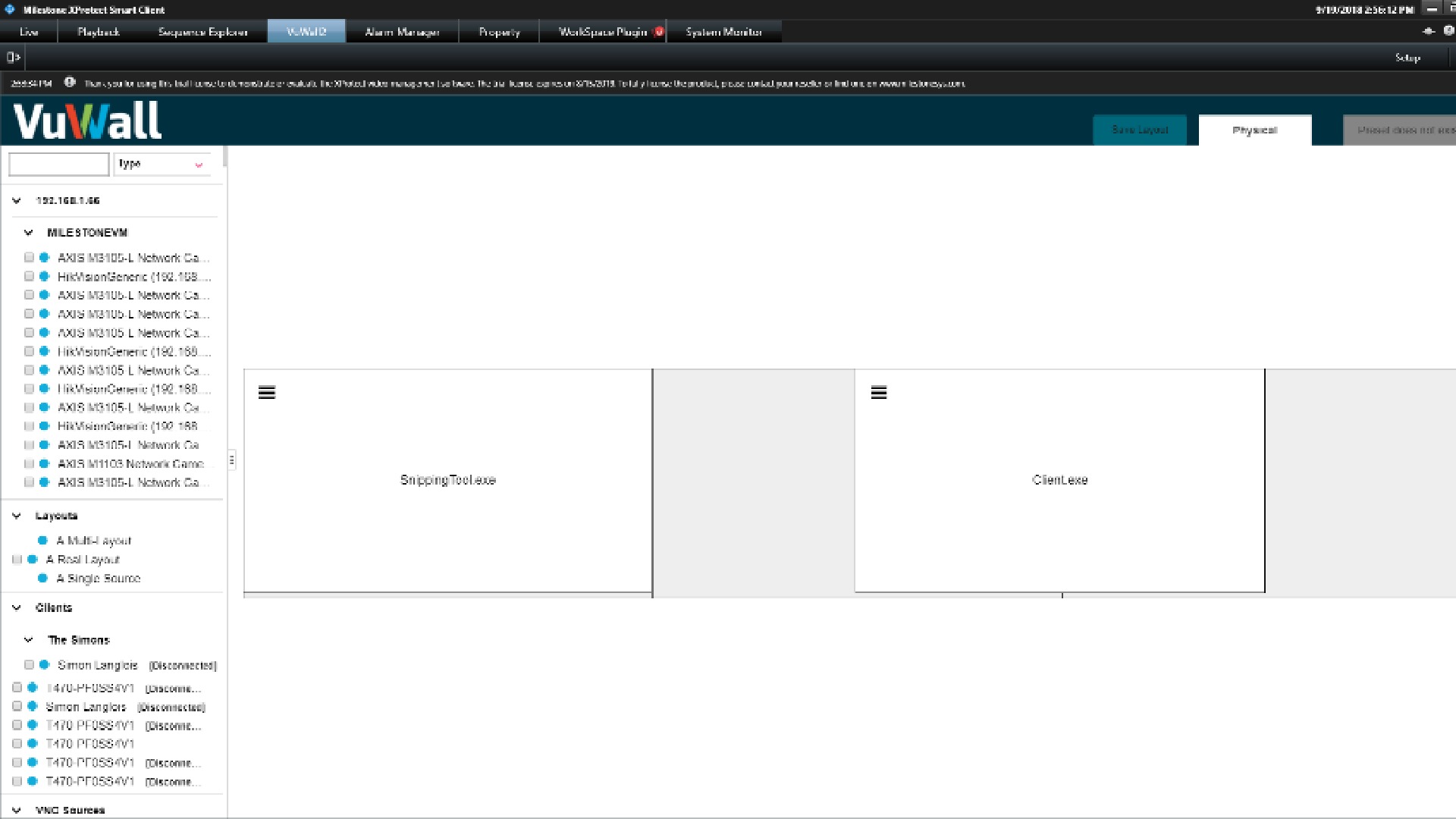Open the WorkSpace Plugin tab
1456x819 pixels.
[x=603, y=32]
